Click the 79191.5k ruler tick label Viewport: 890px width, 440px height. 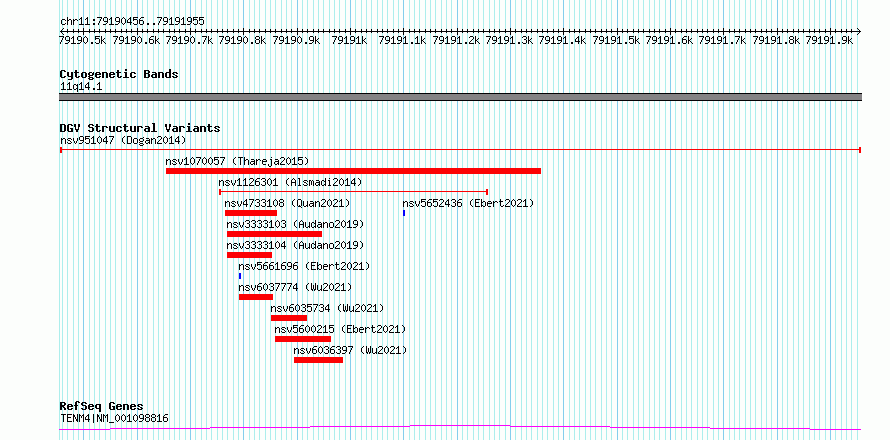pyautogui.click(x=616, y=40)
